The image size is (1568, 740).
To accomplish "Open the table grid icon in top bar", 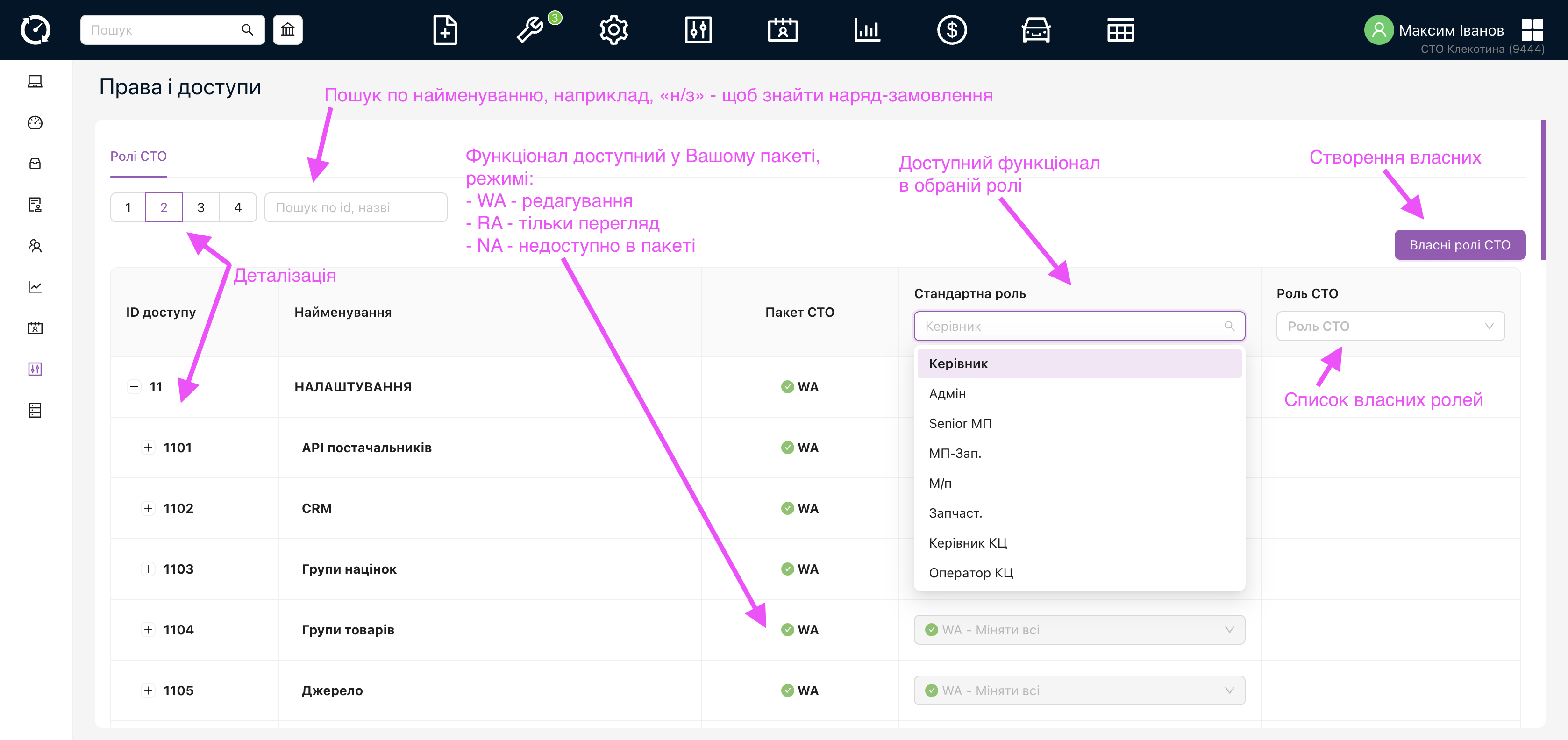I will point(1120,30).
